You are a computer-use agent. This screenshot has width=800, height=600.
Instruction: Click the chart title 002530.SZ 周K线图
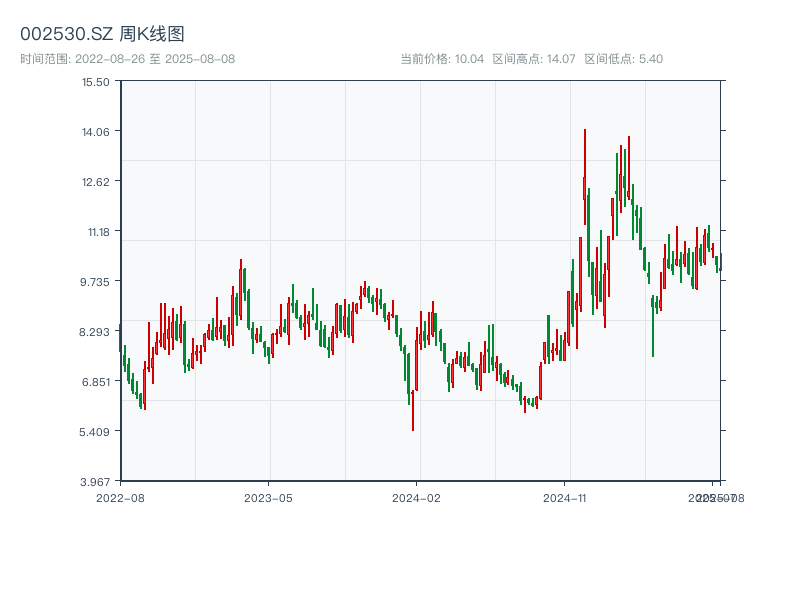tap(102, 34)
